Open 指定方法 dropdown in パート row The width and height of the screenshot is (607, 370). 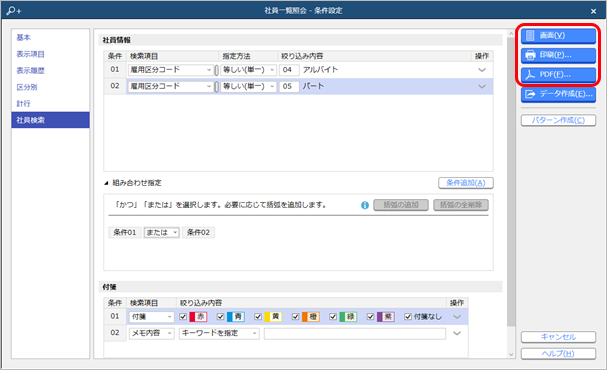tap(248, 86)
